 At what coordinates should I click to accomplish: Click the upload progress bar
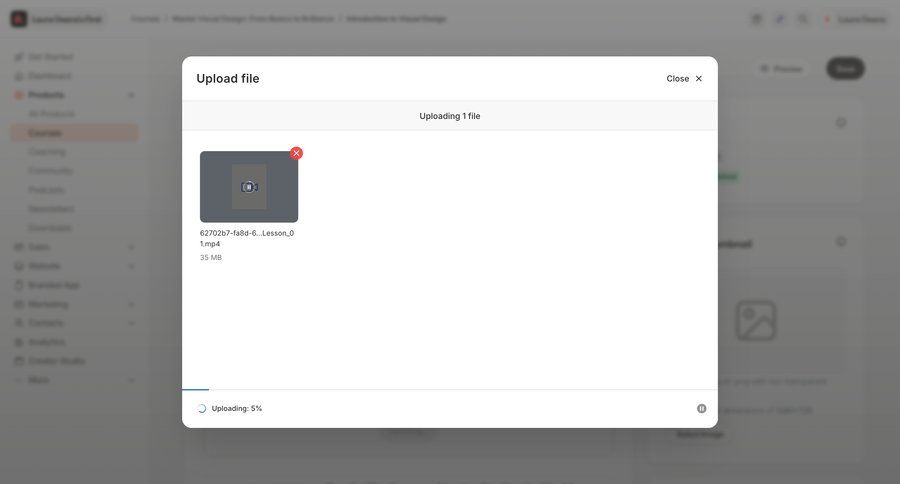(449, 389)
